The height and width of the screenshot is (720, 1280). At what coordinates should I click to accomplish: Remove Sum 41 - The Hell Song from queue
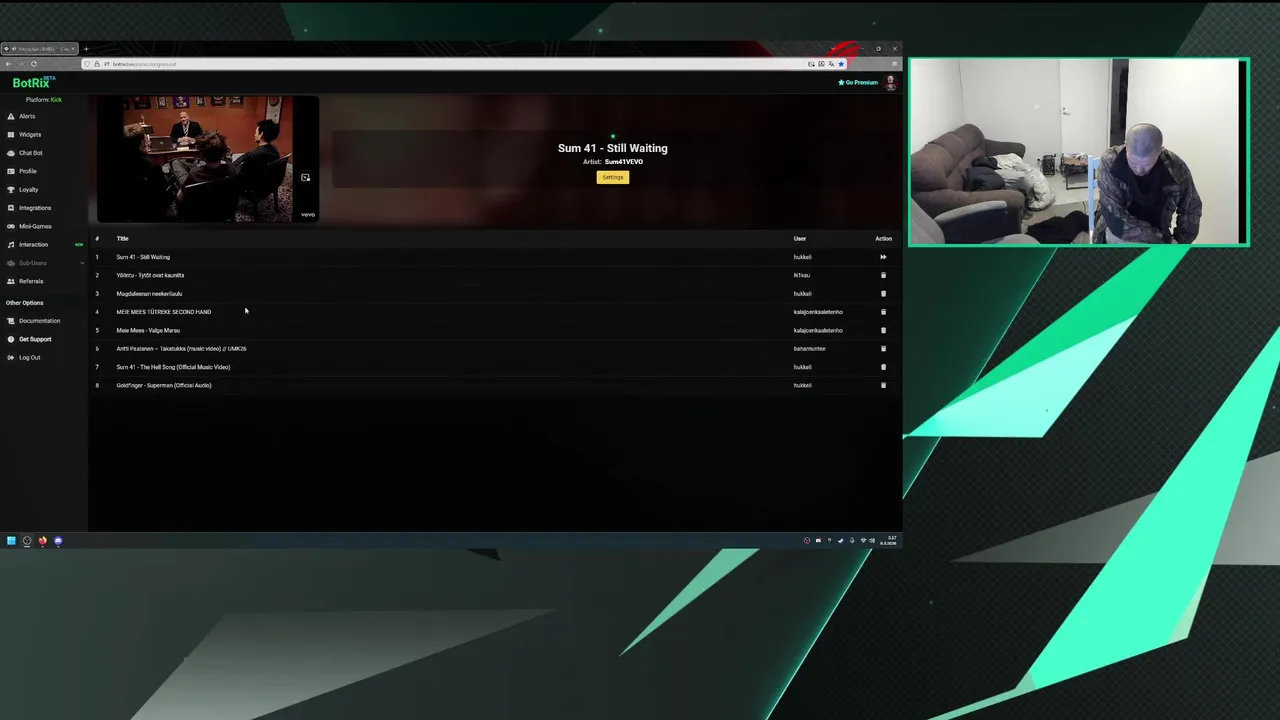[x=883, y=367]
